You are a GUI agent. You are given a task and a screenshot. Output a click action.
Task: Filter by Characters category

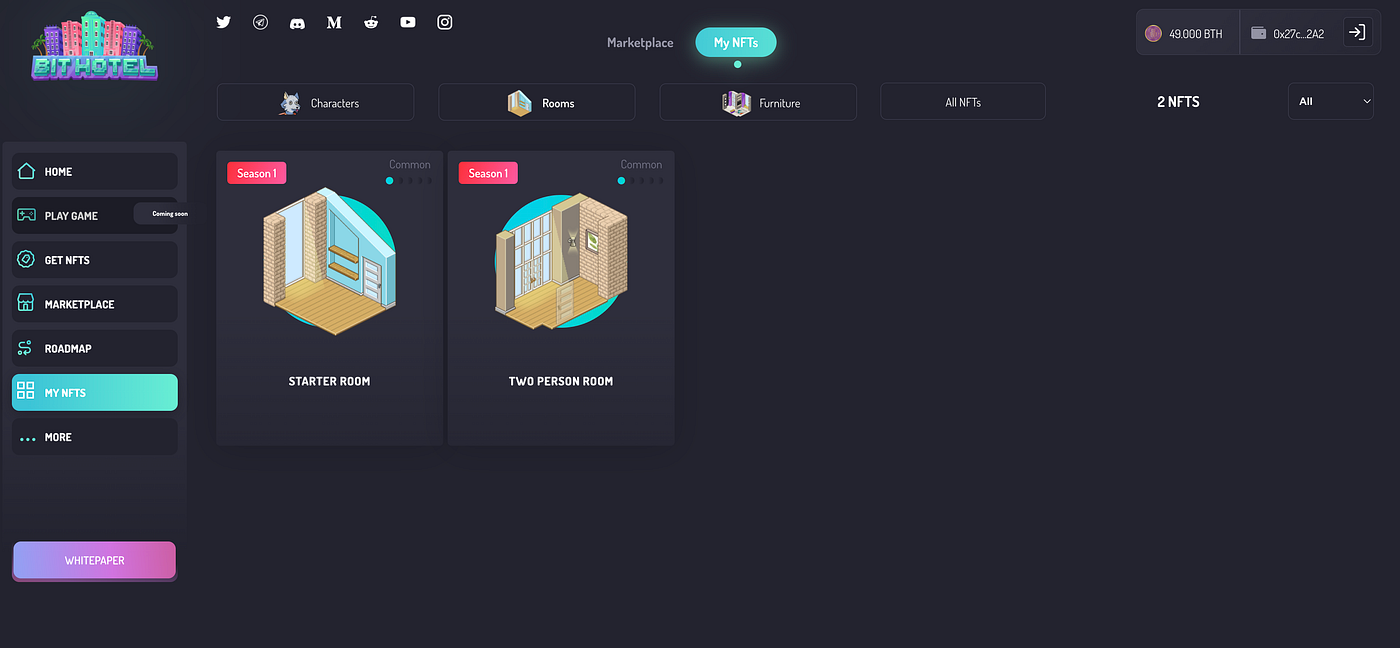pyautogui.click(x=316, y=102)
